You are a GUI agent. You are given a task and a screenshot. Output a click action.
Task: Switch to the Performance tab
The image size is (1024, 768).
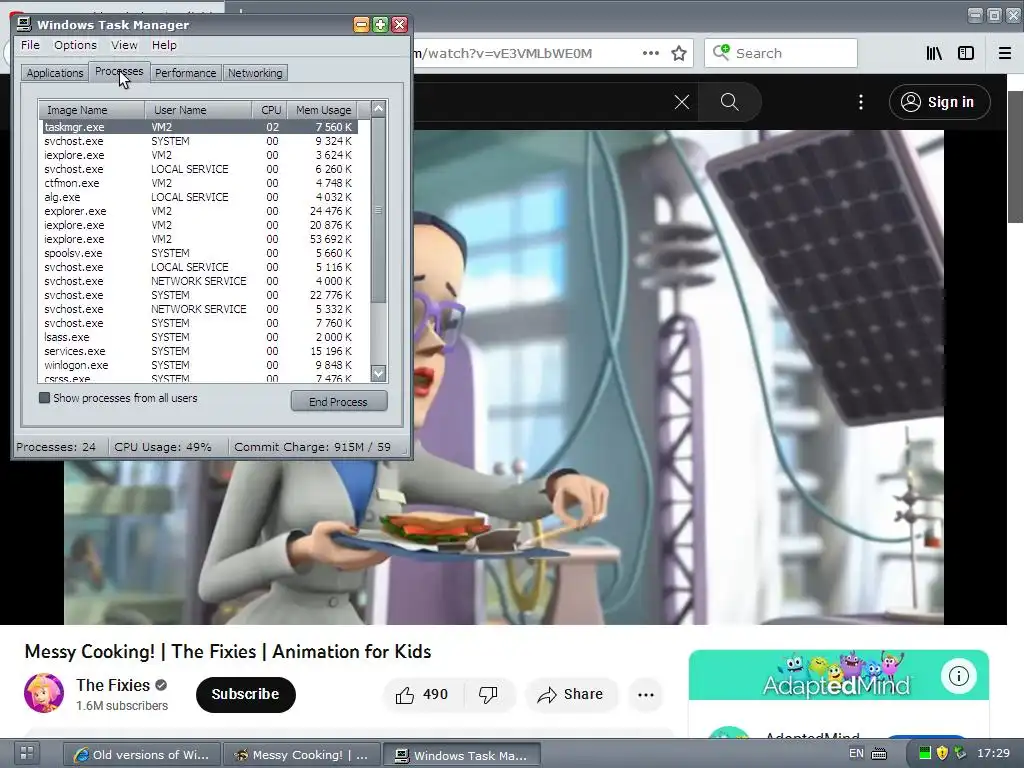(x=185, y=73)
